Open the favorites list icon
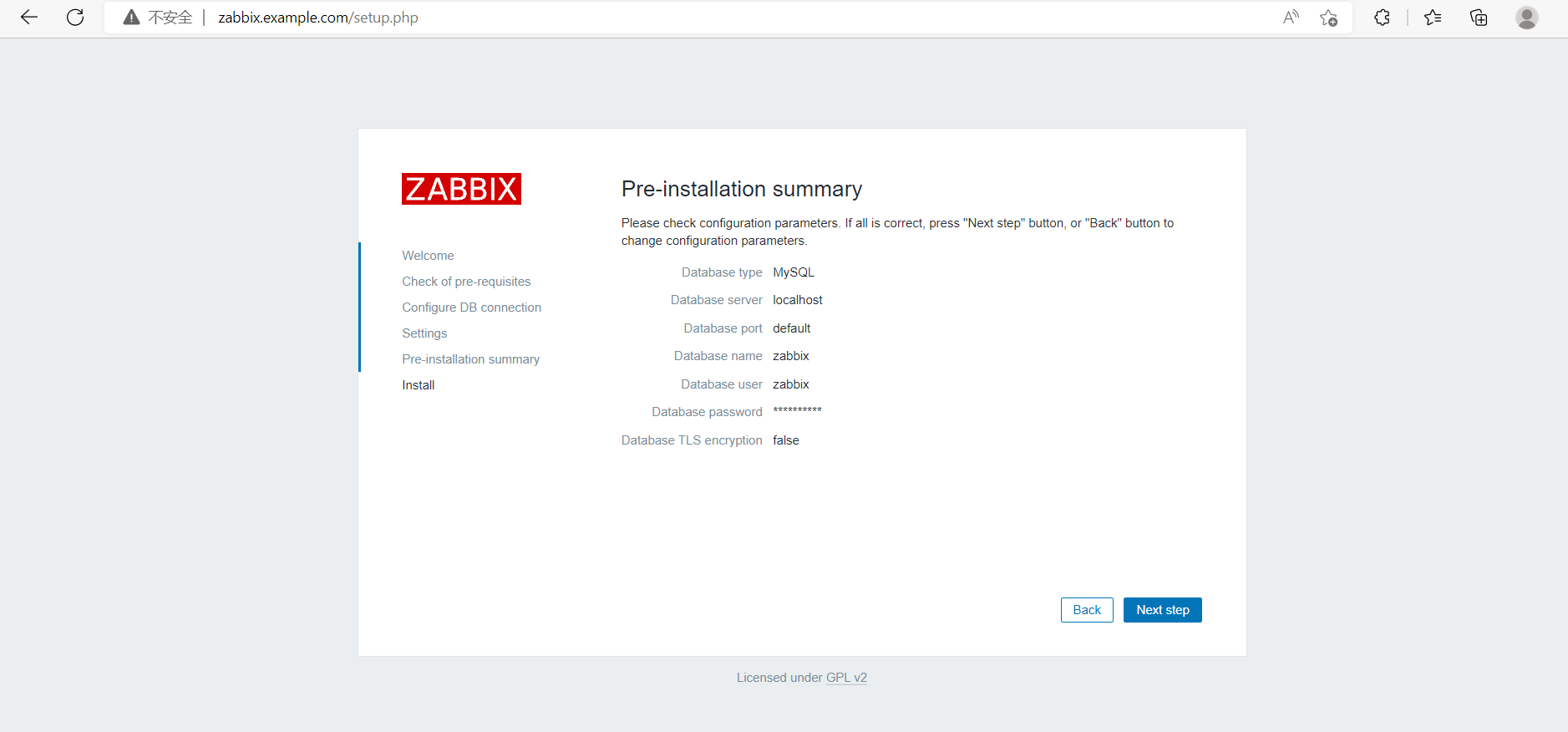This screenshot has height=732, width=1568. [x=1433, y=18]
